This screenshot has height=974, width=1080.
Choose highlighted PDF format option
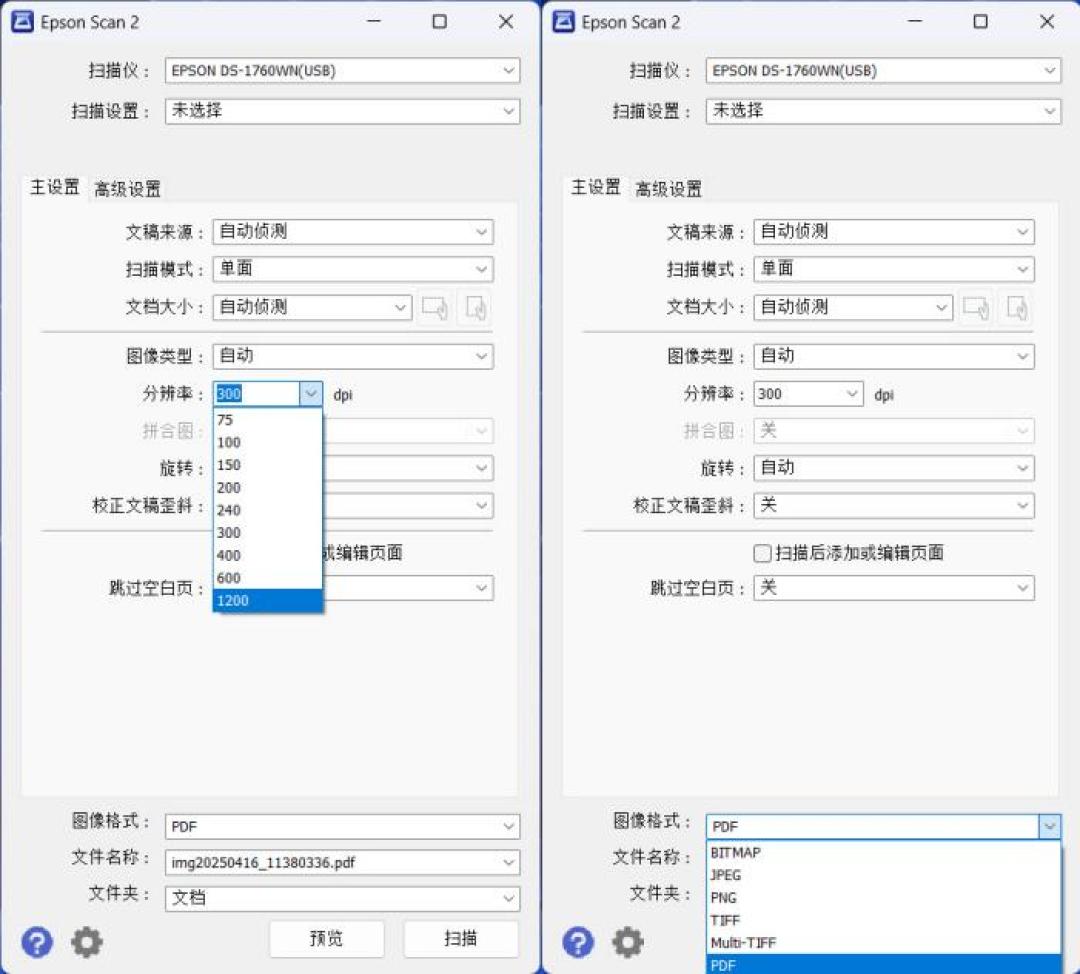(x=884, y=965)
